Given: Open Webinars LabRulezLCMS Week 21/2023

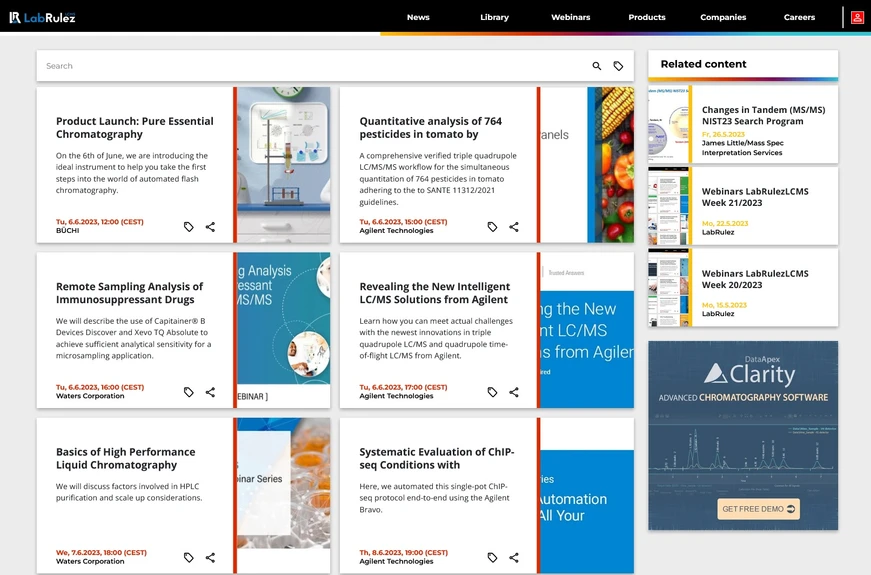Looking at the screenshot, I should pyautogui.click(x=755, y=197).
